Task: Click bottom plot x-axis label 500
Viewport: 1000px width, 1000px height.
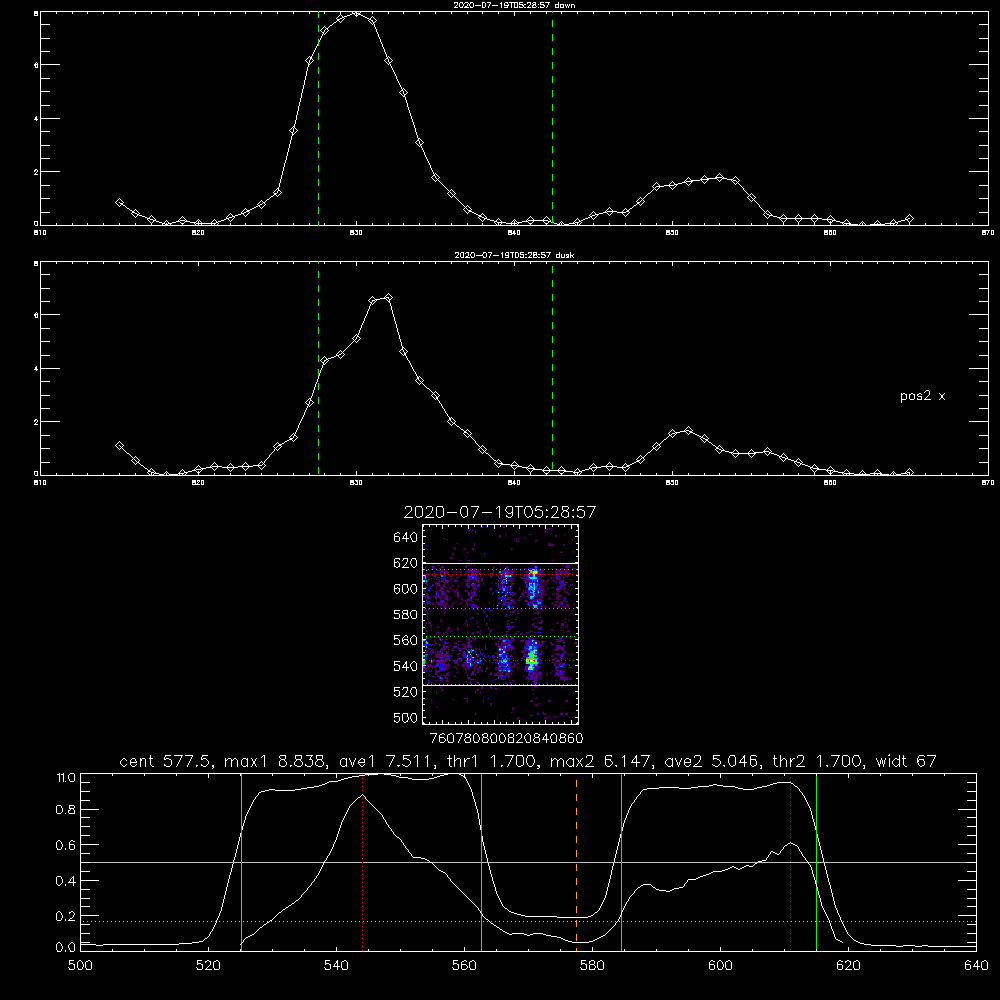Action: pyautogui.click(x=80, y=966)
